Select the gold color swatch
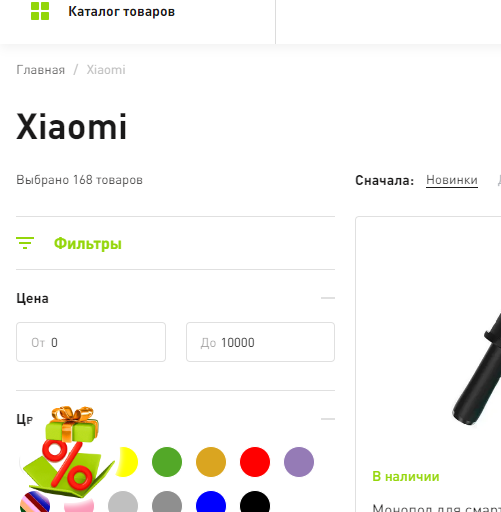 [211, 462]
